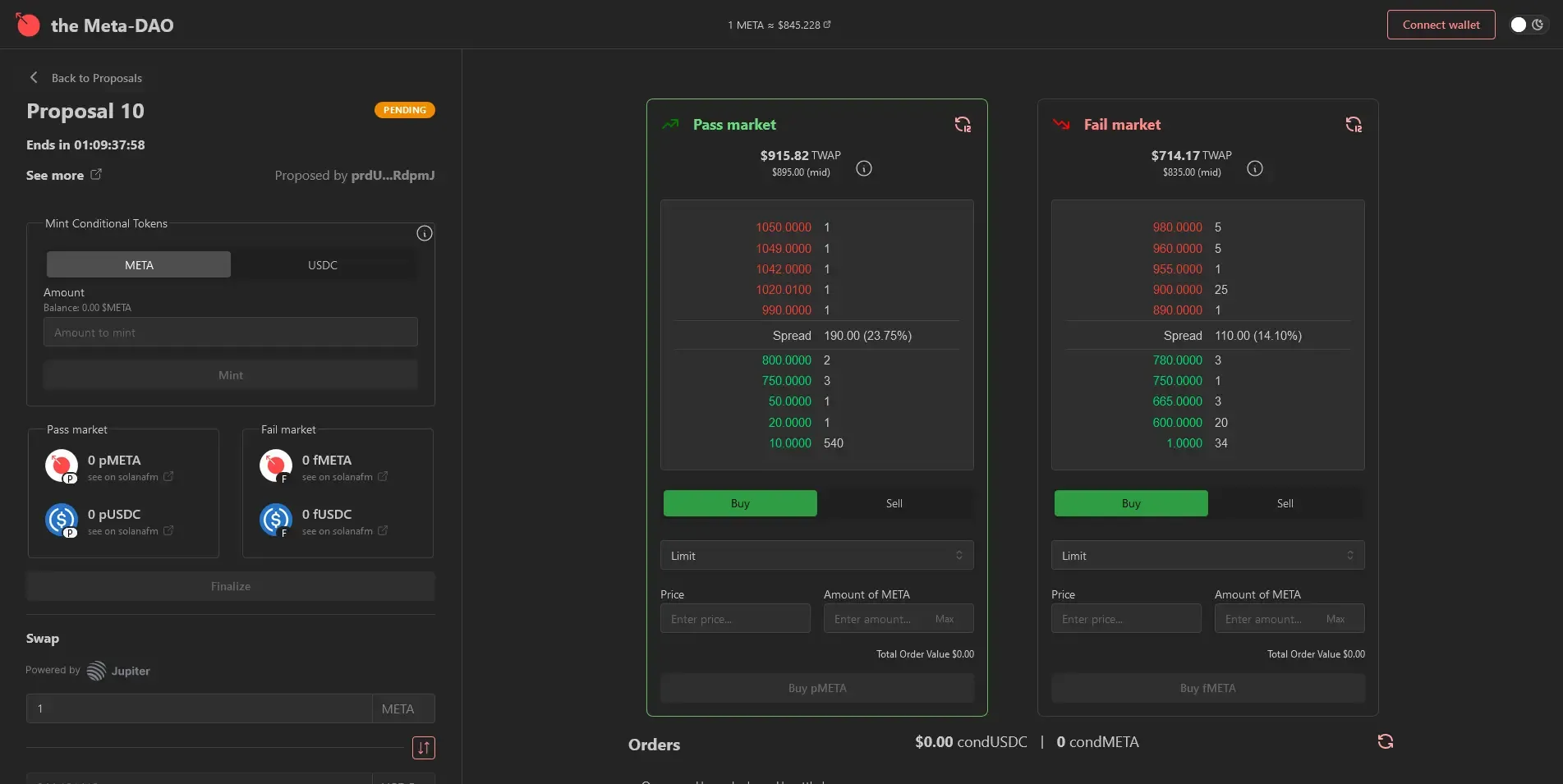Open the TWAP info tooltip on Pass market
1563x784 pixels.
[863, 168]
